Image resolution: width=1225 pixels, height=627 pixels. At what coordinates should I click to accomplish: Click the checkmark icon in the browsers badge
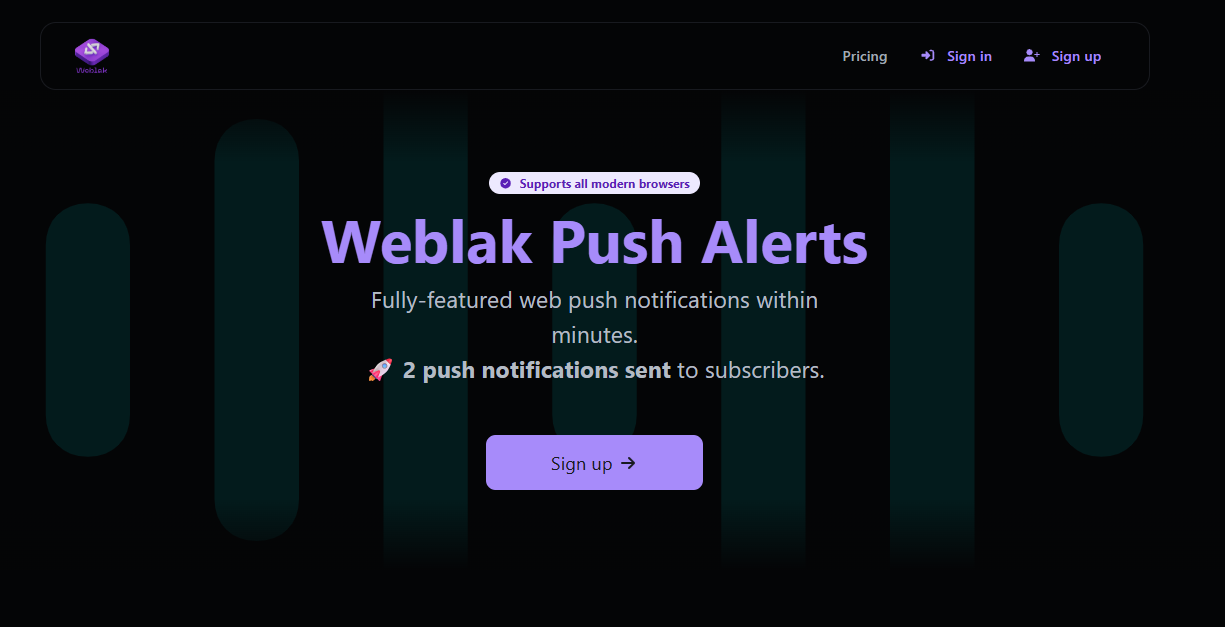tap(505, 184)
